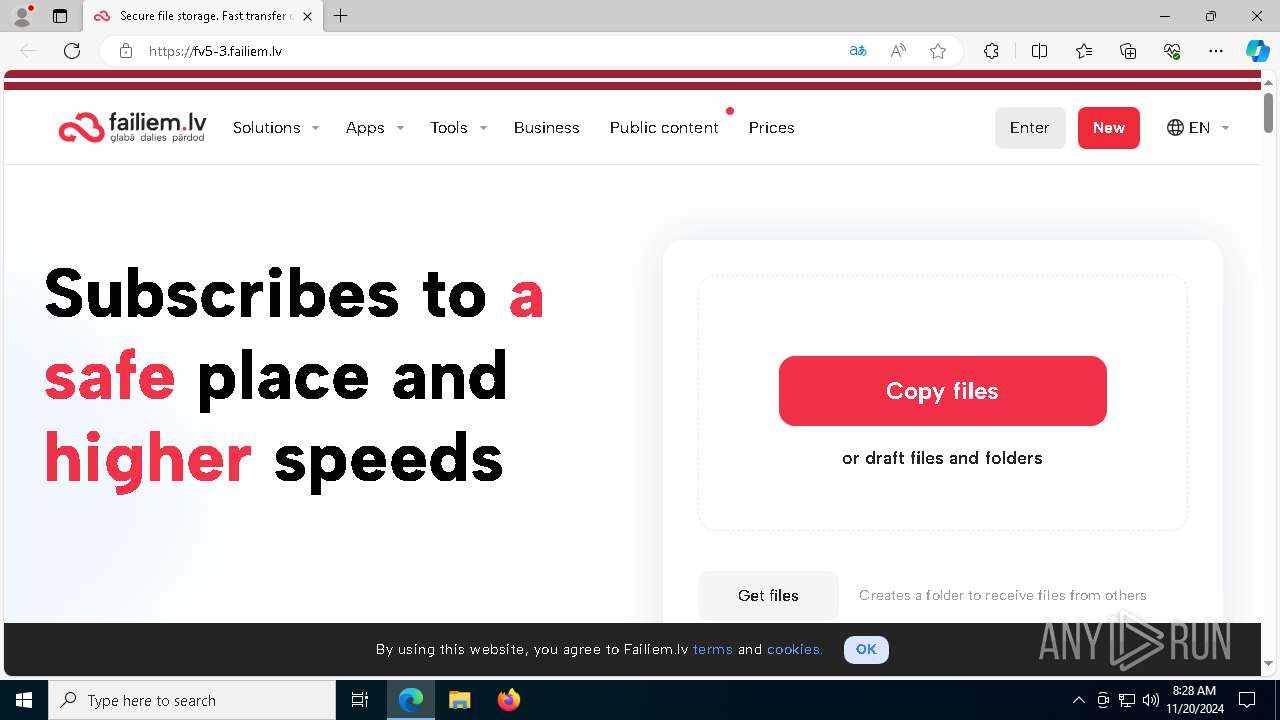Open the browser profile icon
The height and width of the screenshot is (720, 1280).
pyautogui.click(x=22, y=16)
